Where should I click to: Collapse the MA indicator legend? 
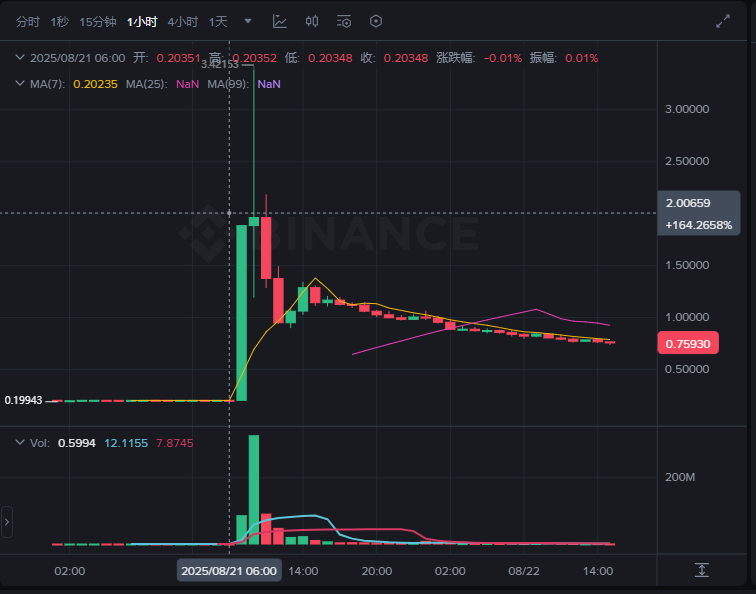[20, 83]
